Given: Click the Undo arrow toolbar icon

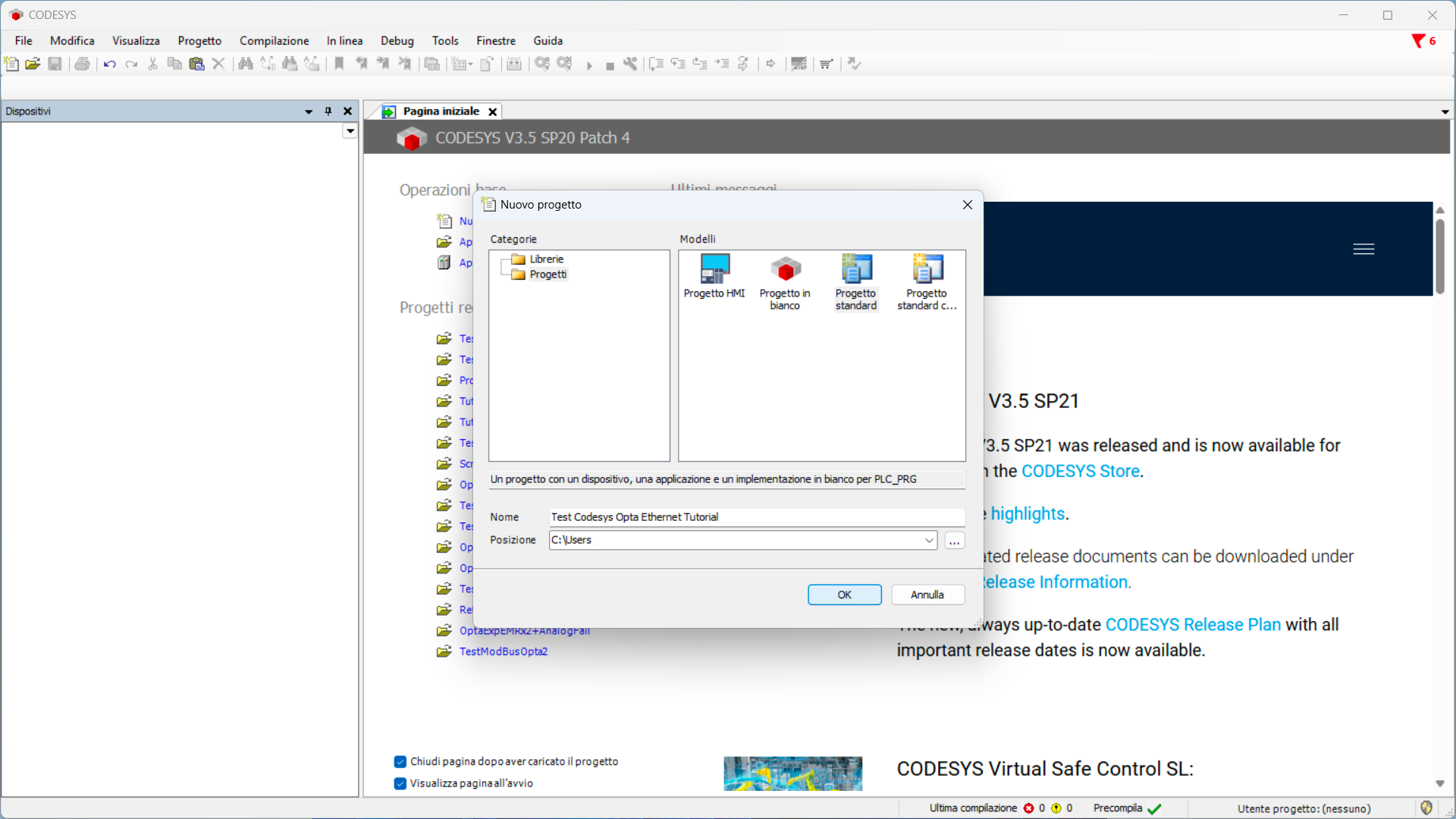Looking at the screenshot, I should [x=109, y=64].
